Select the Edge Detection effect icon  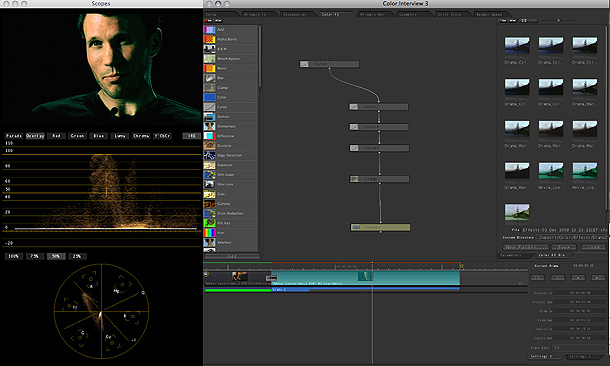(209, 155)
